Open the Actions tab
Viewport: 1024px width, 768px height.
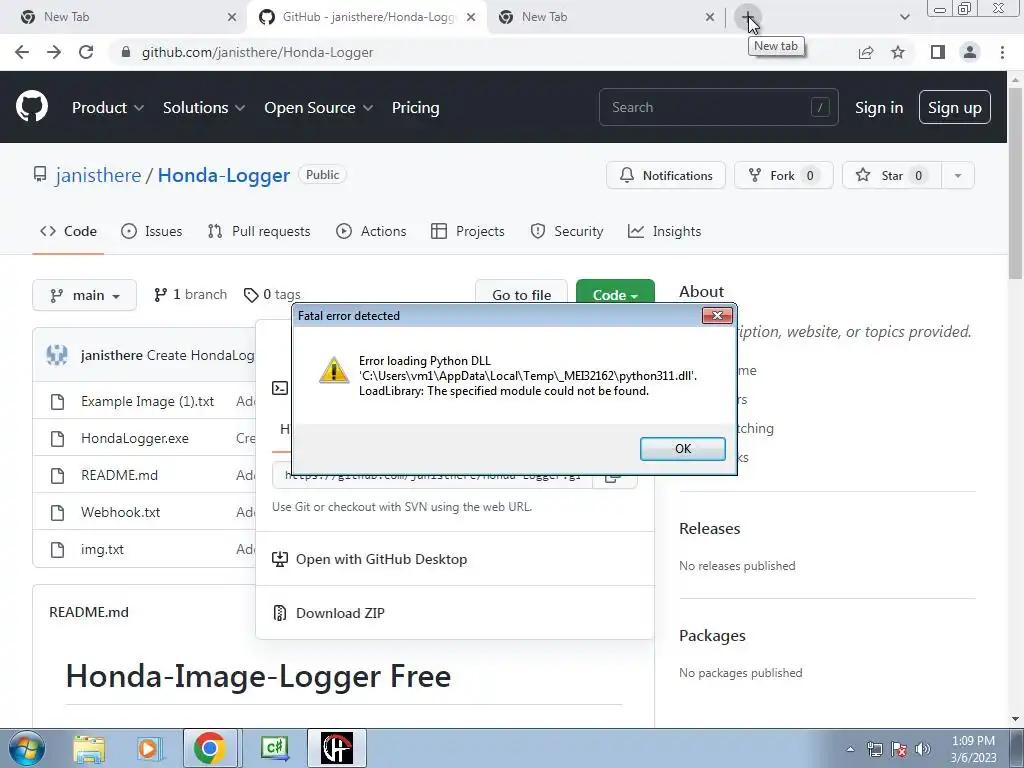point(371,231)
